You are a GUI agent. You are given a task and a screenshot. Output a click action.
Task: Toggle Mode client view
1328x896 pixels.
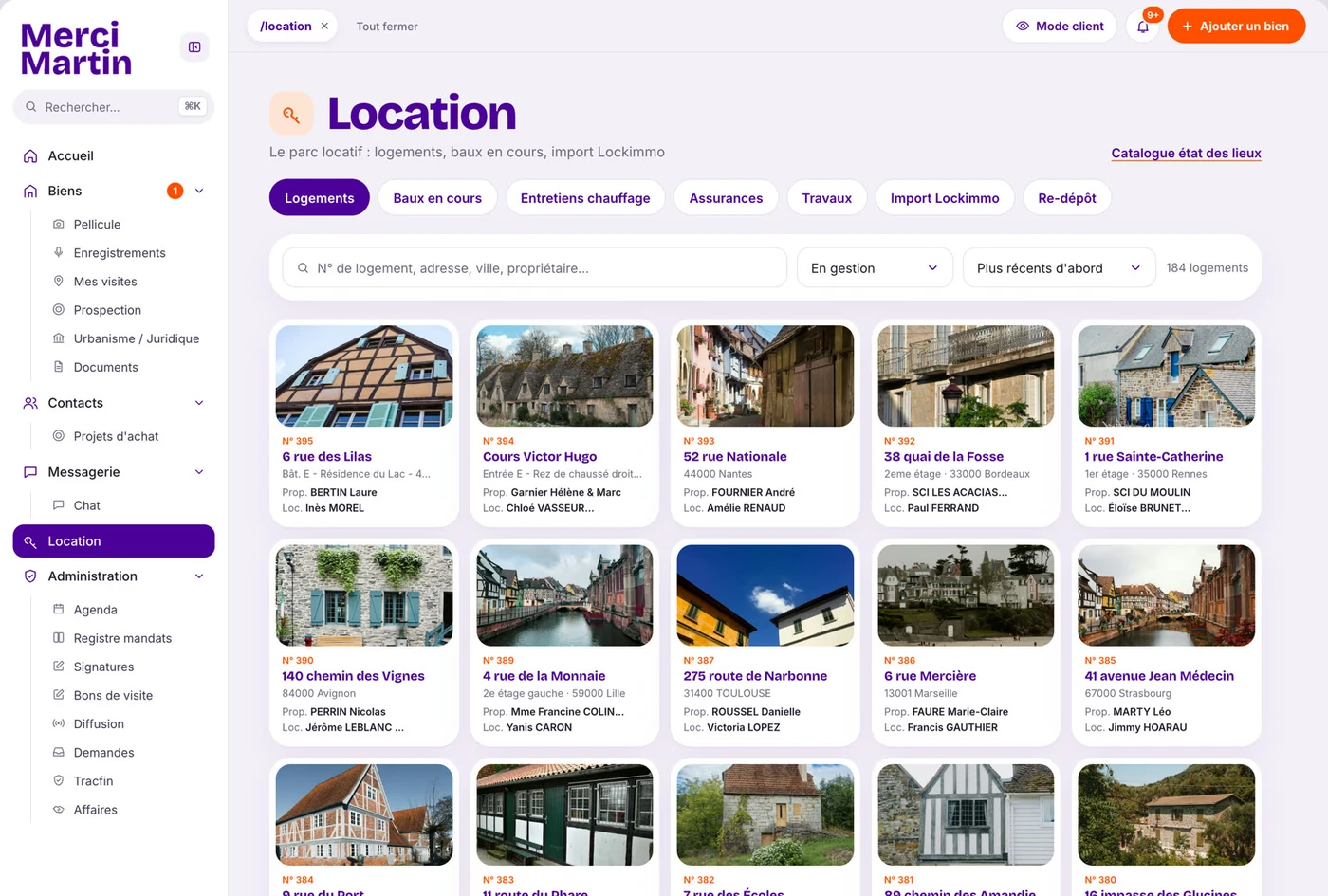coord(1059,27)
